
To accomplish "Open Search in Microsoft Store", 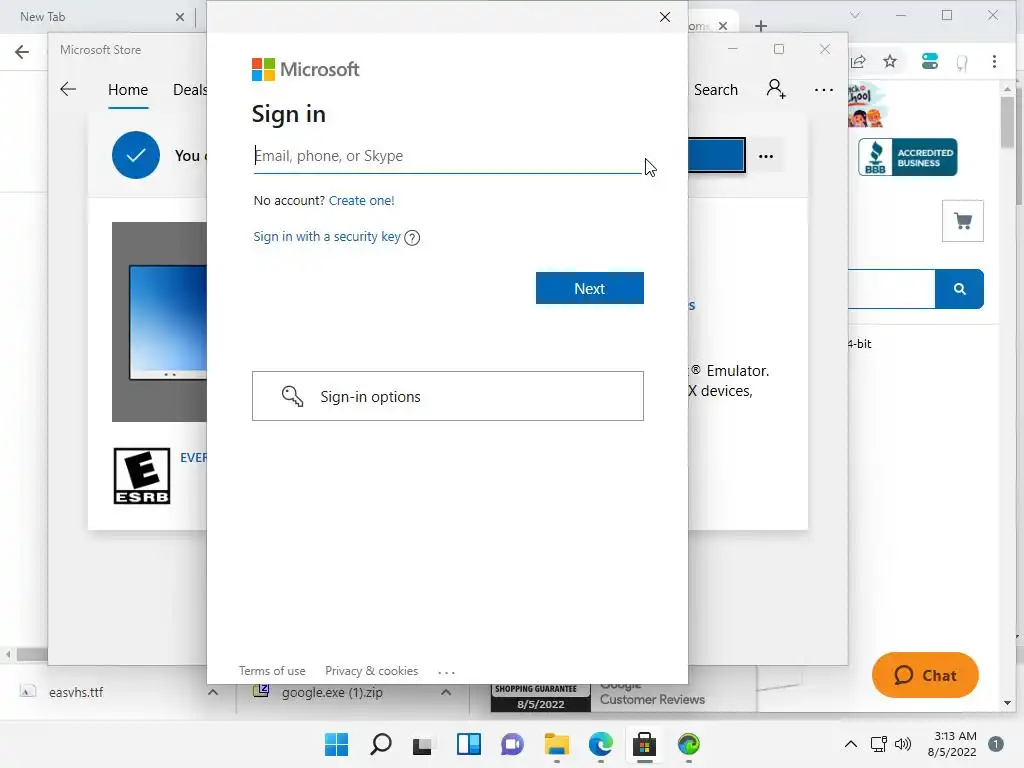I will 716,90.
